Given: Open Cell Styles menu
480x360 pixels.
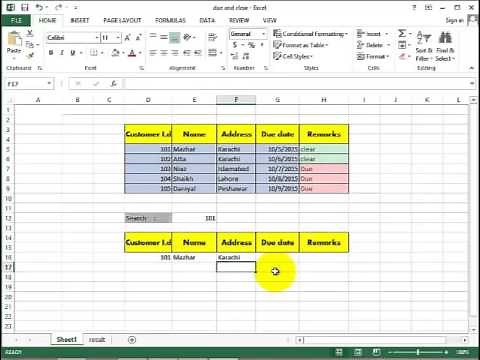Looking at the screenshot, I should 292,56.
